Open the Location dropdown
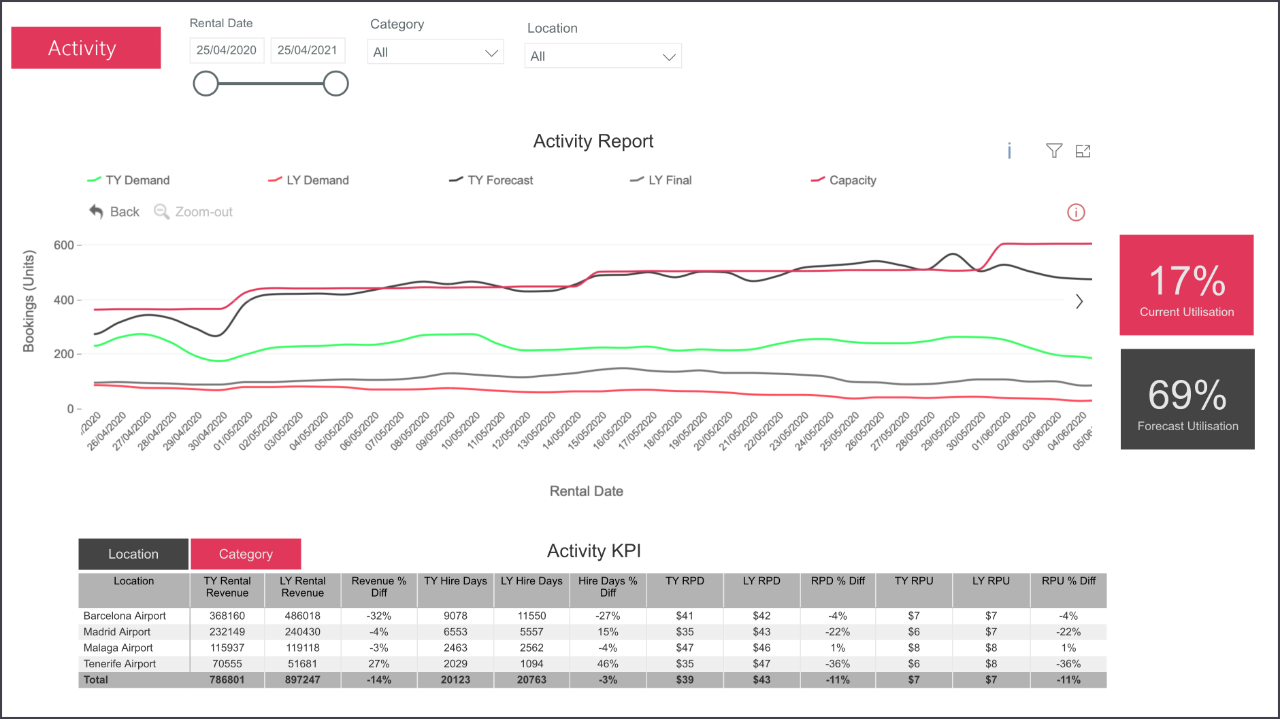Image resolution: width=1280 pixels, height=719 pixels. coord(602,56)
